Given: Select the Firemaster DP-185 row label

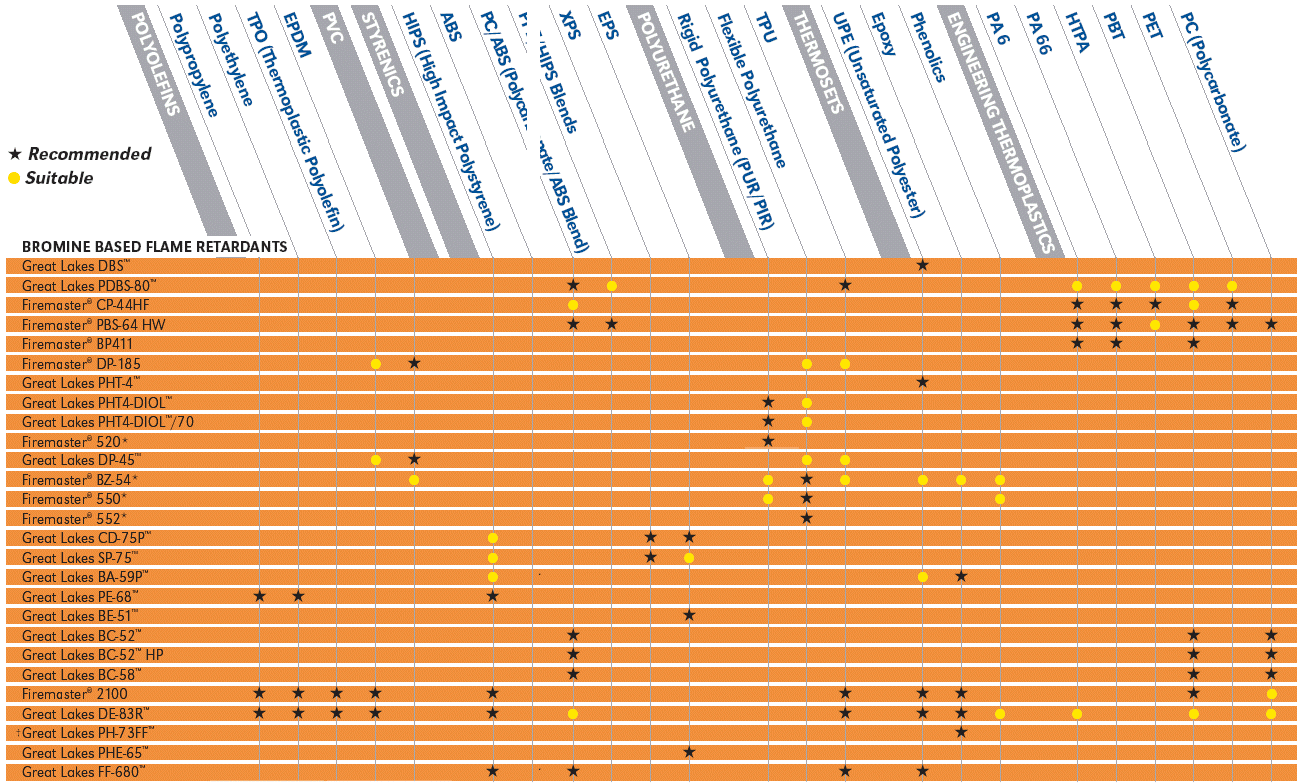Looking at the screenshot, I should pos(81,364).
